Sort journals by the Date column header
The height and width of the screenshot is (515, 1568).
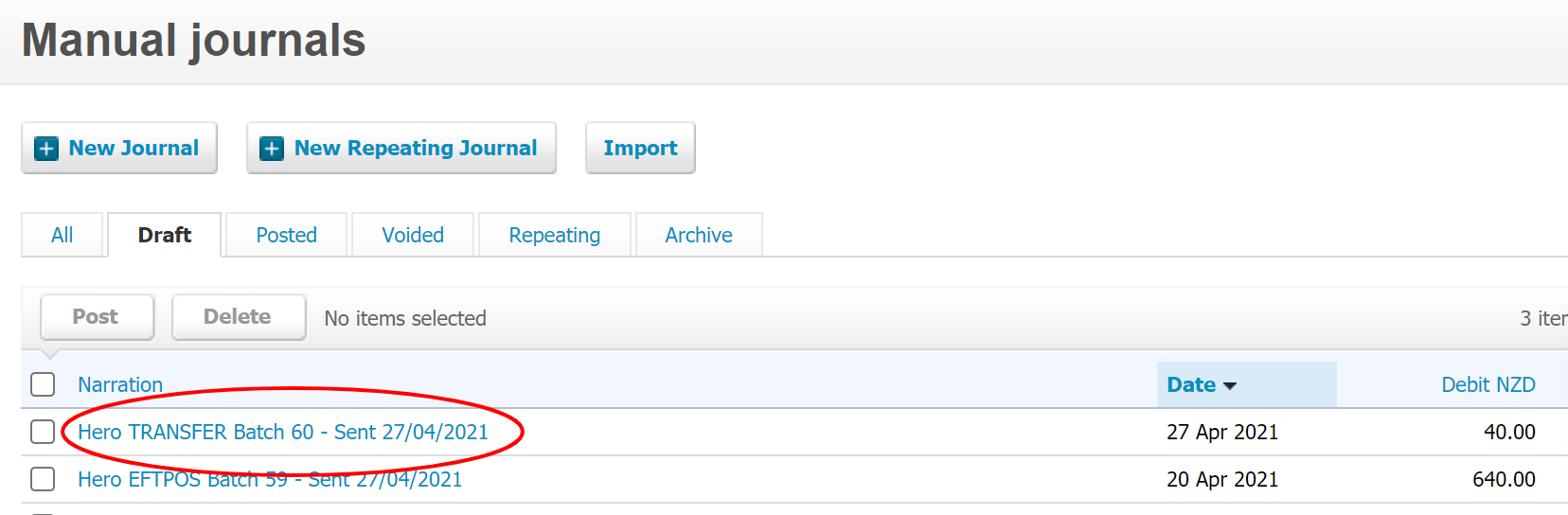click(1190, 384)
